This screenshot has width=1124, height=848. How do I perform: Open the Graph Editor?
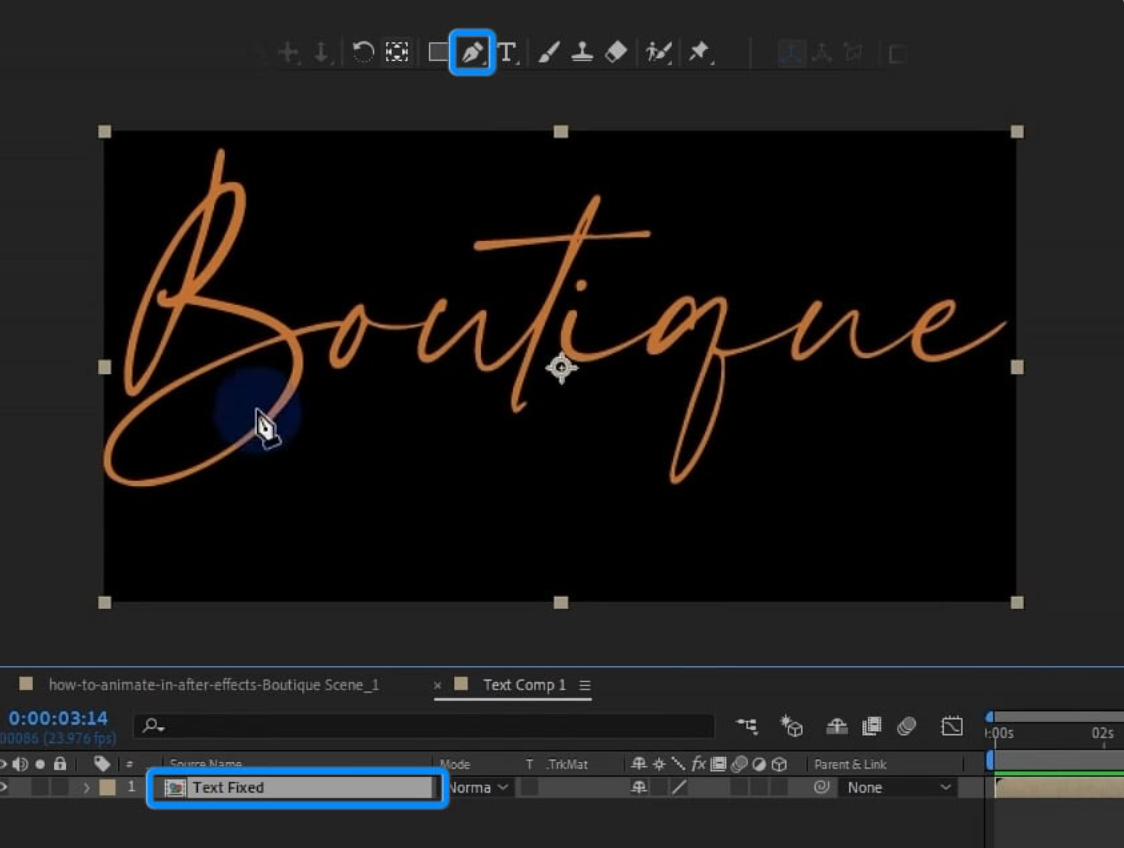952,726
